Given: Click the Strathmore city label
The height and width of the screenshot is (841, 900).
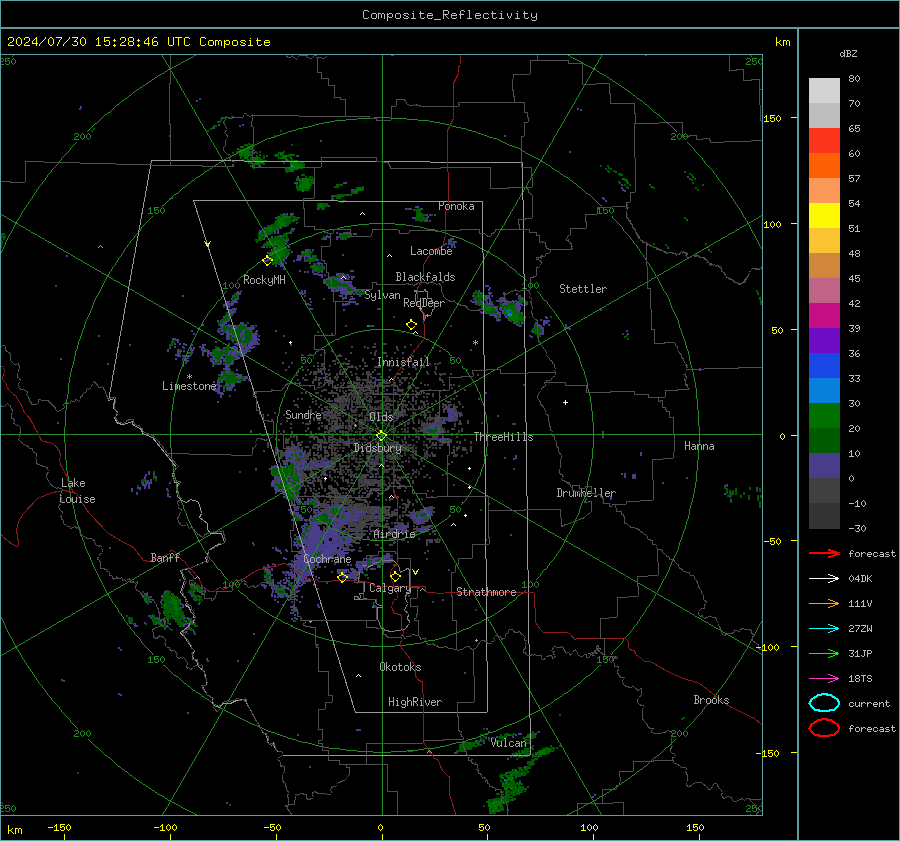Looking at the screenshot, I should (486, 592).
